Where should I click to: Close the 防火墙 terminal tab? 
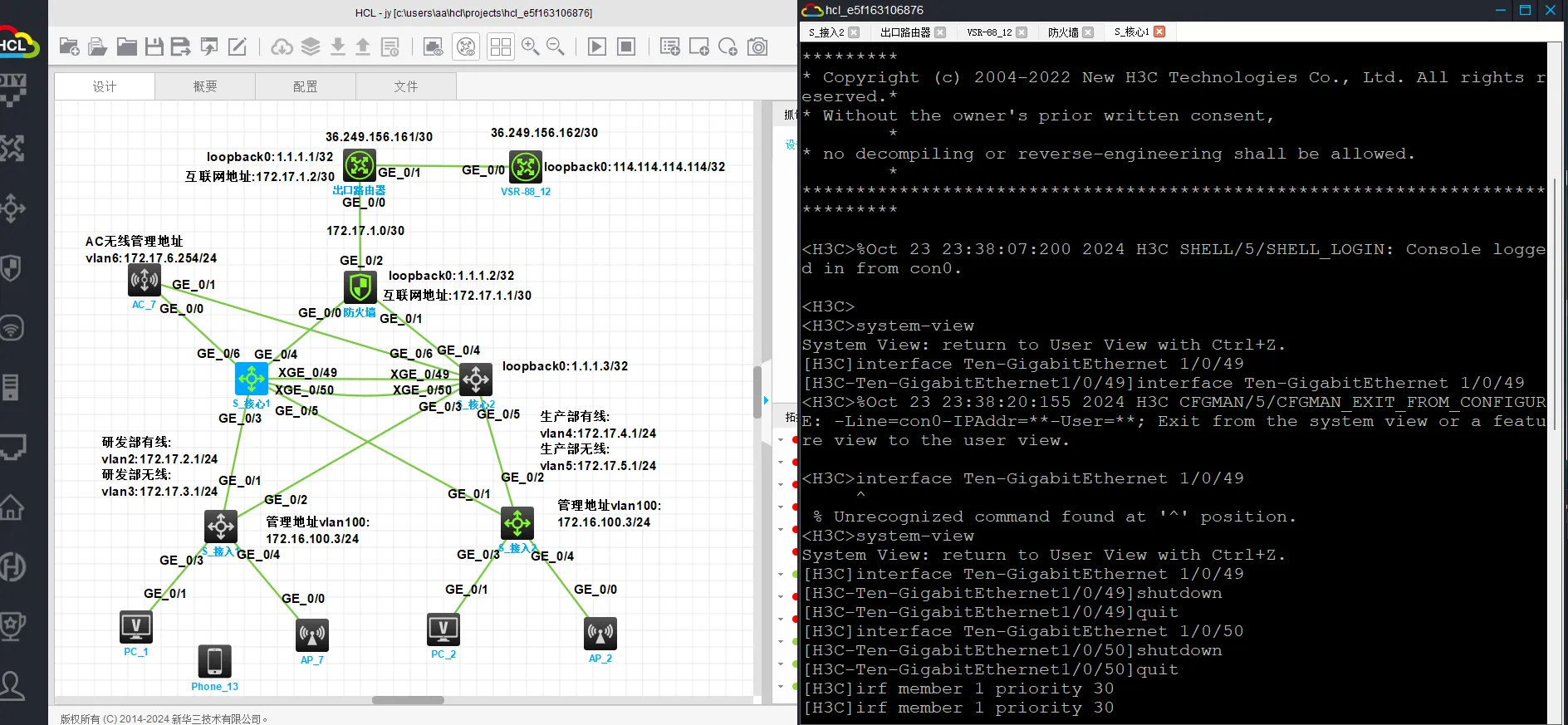coord(1088,32)
